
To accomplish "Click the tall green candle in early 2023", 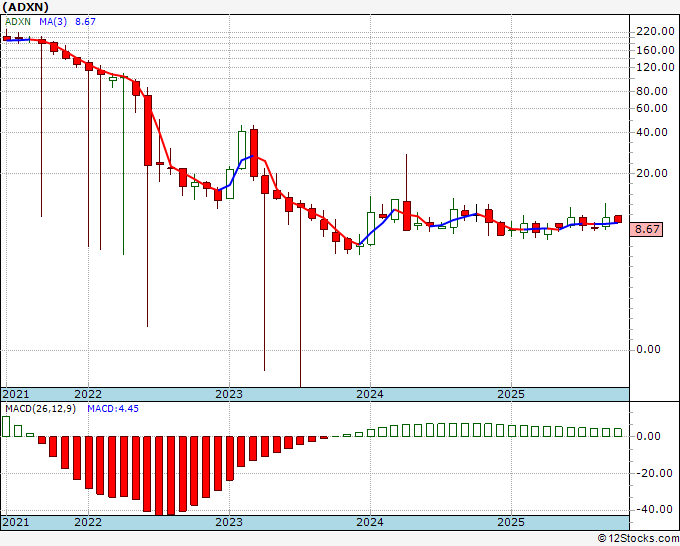I will (x=242, y=150).
